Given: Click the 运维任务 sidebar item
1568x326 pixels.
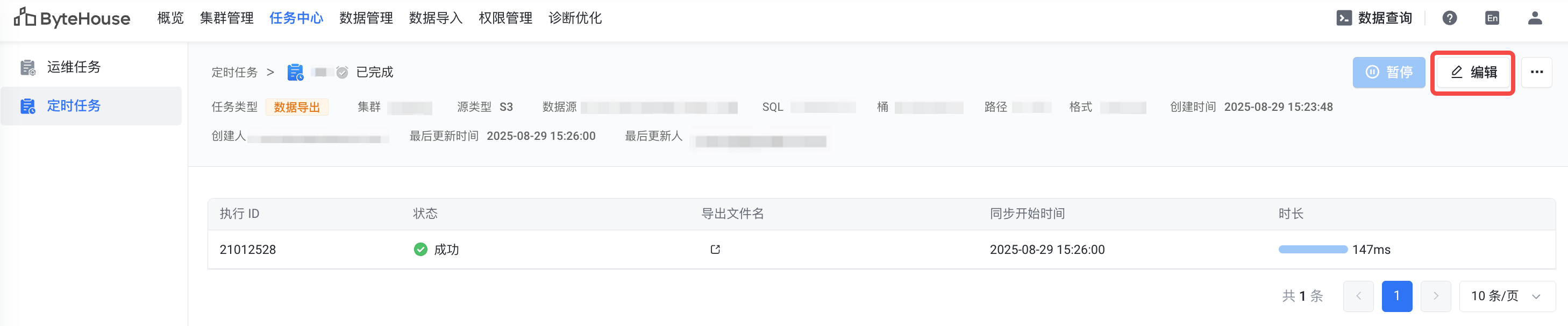Looking at the screenshot, I should [x=74, y=67].
